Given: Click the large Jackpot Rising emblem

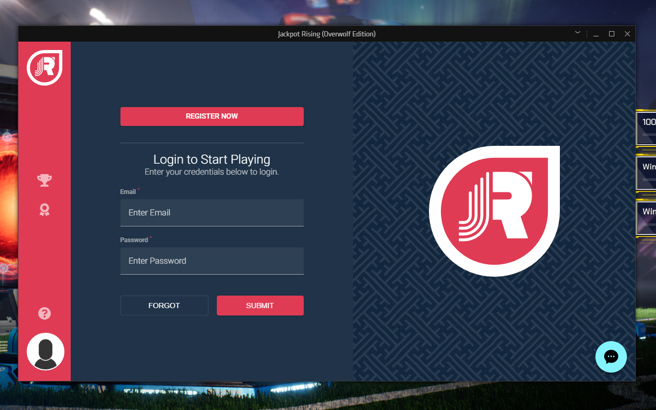Looking at the screenshot, I should [x=495, y=211].
